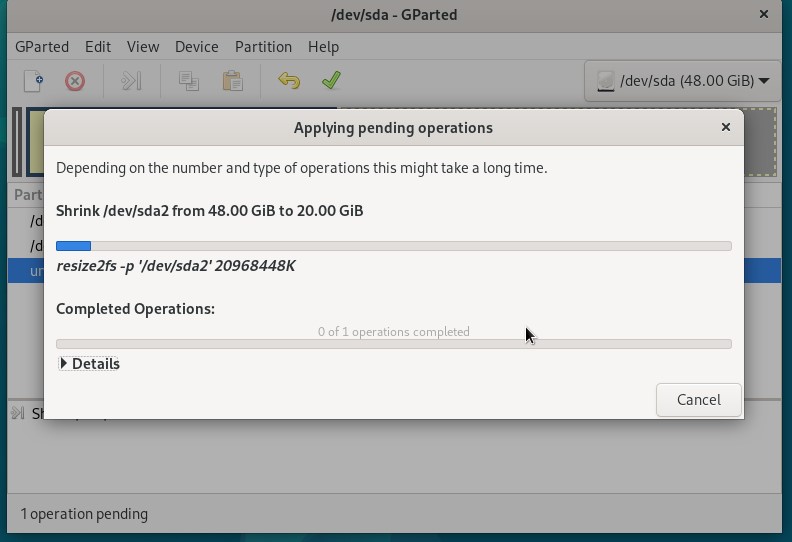
Task: Open the View menu
Action: click(143, 47)
